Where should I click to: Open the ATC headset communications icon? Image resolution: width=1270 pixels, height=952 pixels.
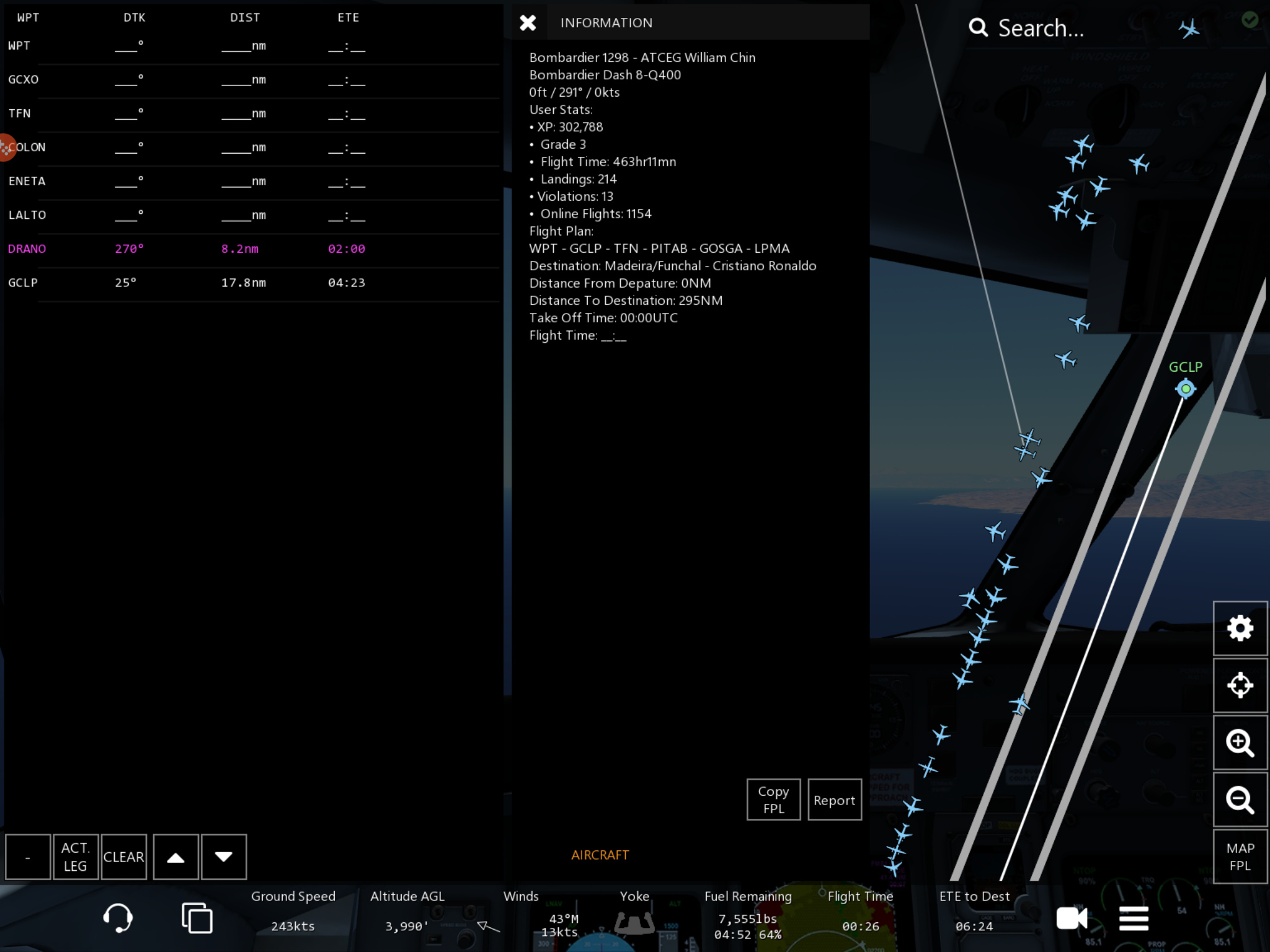click(x=118, y=918)
